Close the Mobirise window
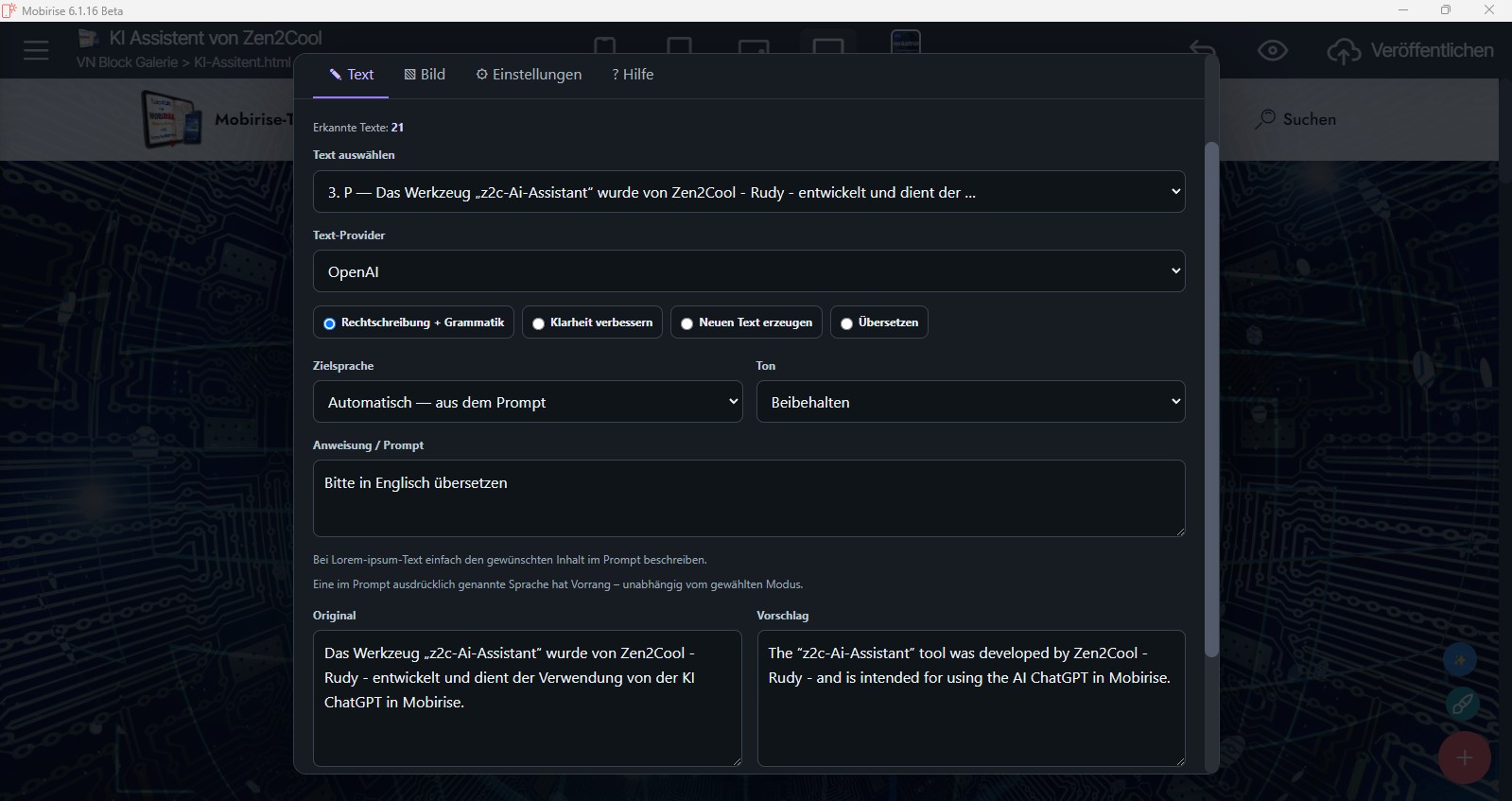This screenshot has height=801, width=1512. [x=1489, y=10]
